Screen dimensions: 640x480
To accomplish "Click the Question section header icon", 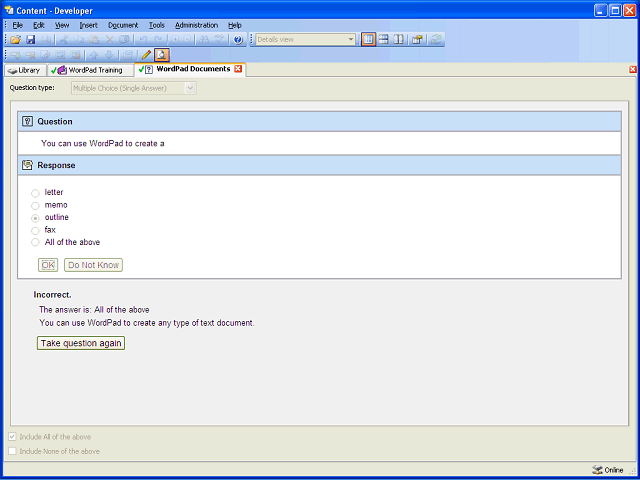I will pos(27,121).
